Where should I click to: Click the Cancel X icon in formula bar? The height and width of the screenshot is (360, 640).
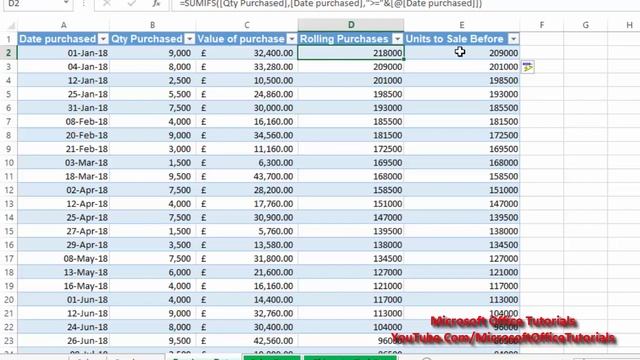click(107, 4)
